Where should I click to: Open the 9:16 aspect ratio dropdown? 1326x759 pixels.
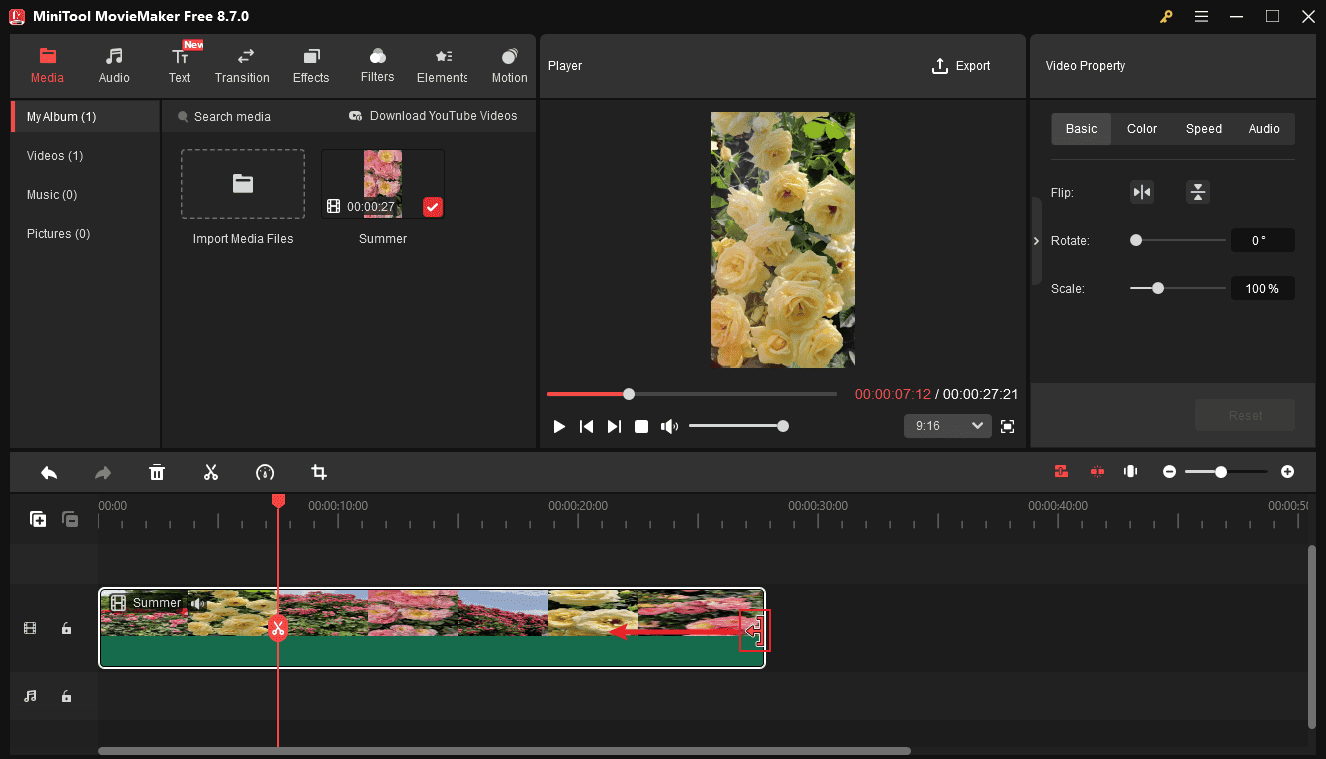pos(947,426)
